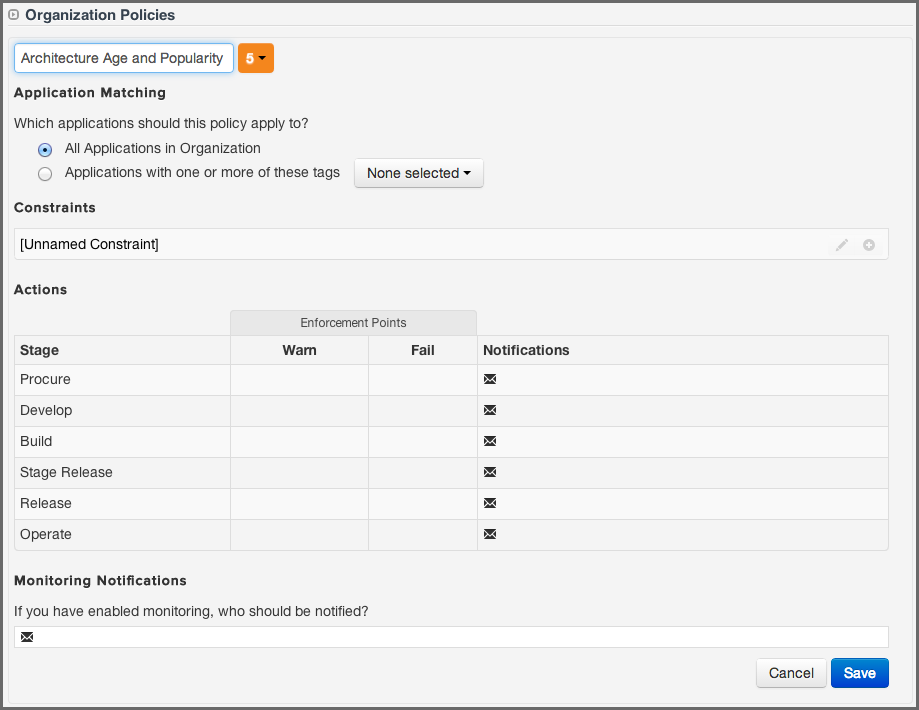Toggle the Warn enforcement point for Procure
The width and height of the screenshot is (919, 710).
click(x=299, y=379)
